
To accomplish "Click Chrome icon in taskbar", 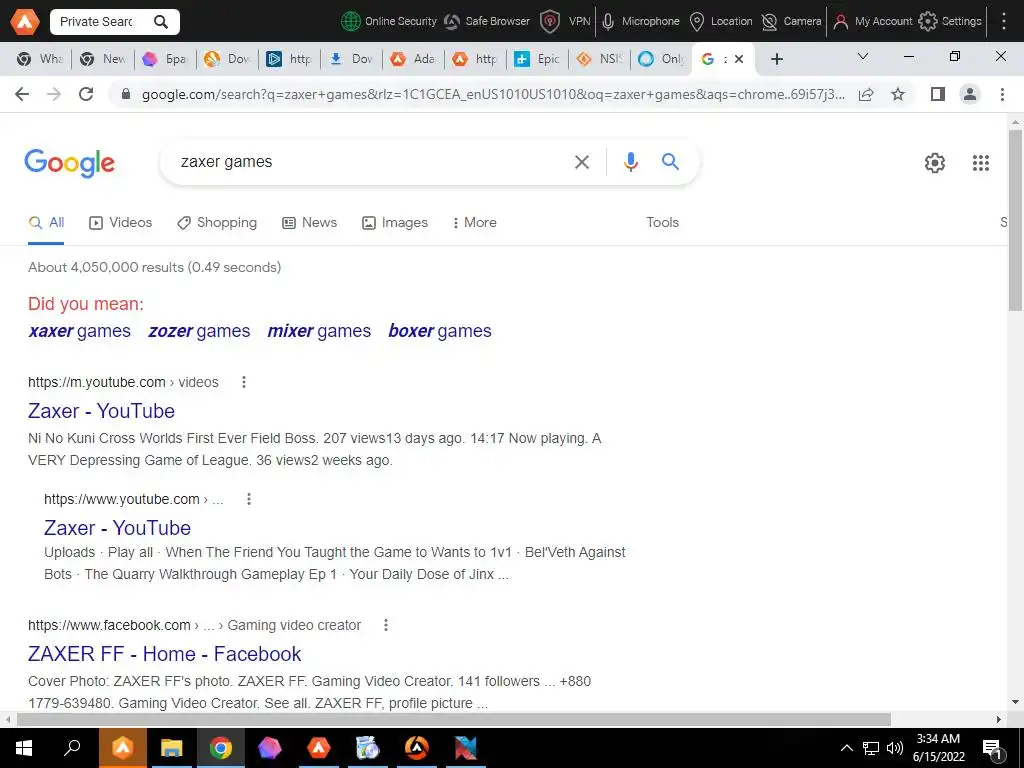I will point(221,748).
